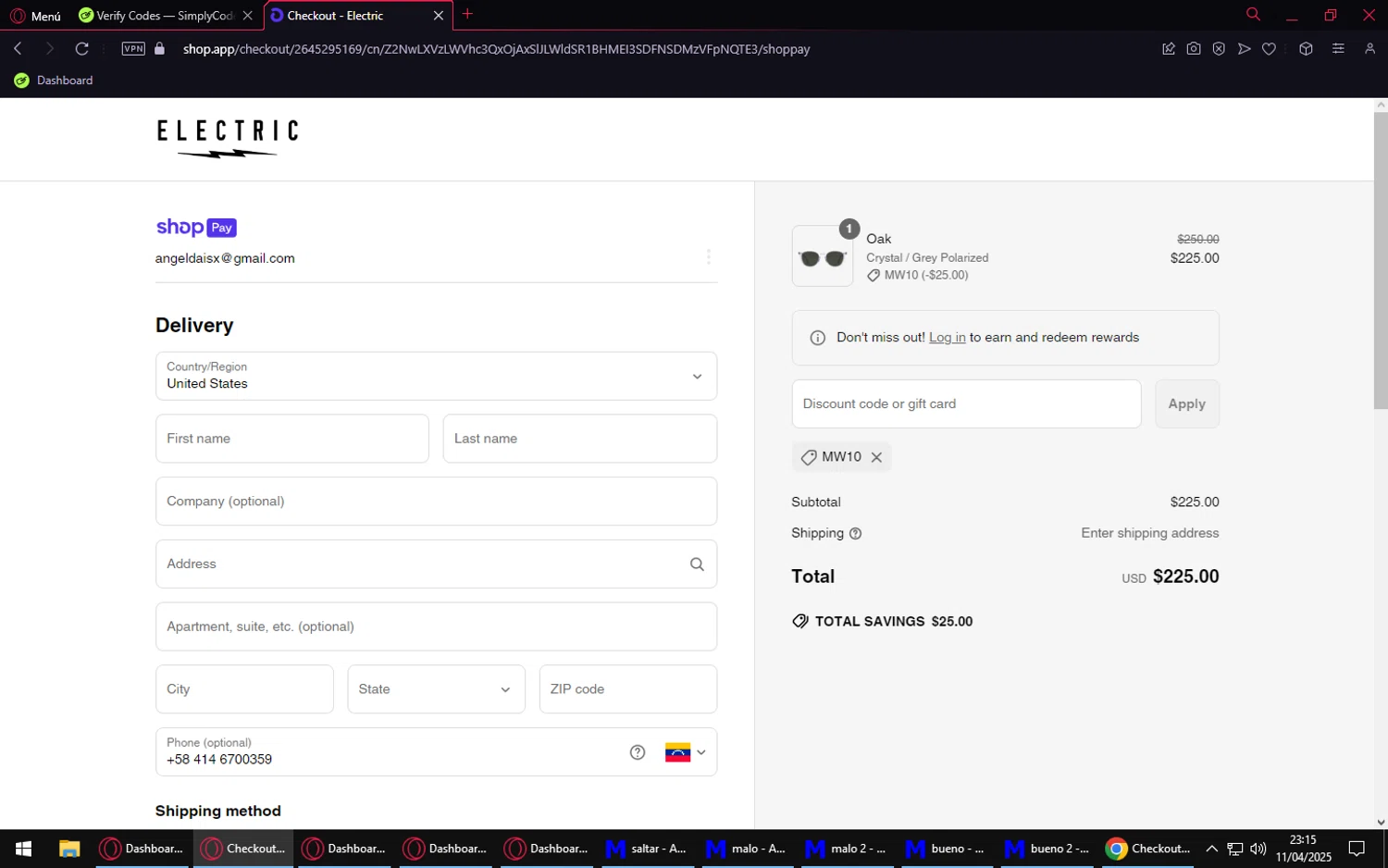Viewport: 1388px width, 868px height.
Task: Open the extensions cube icon
Action: click(x=1306, y=49)
